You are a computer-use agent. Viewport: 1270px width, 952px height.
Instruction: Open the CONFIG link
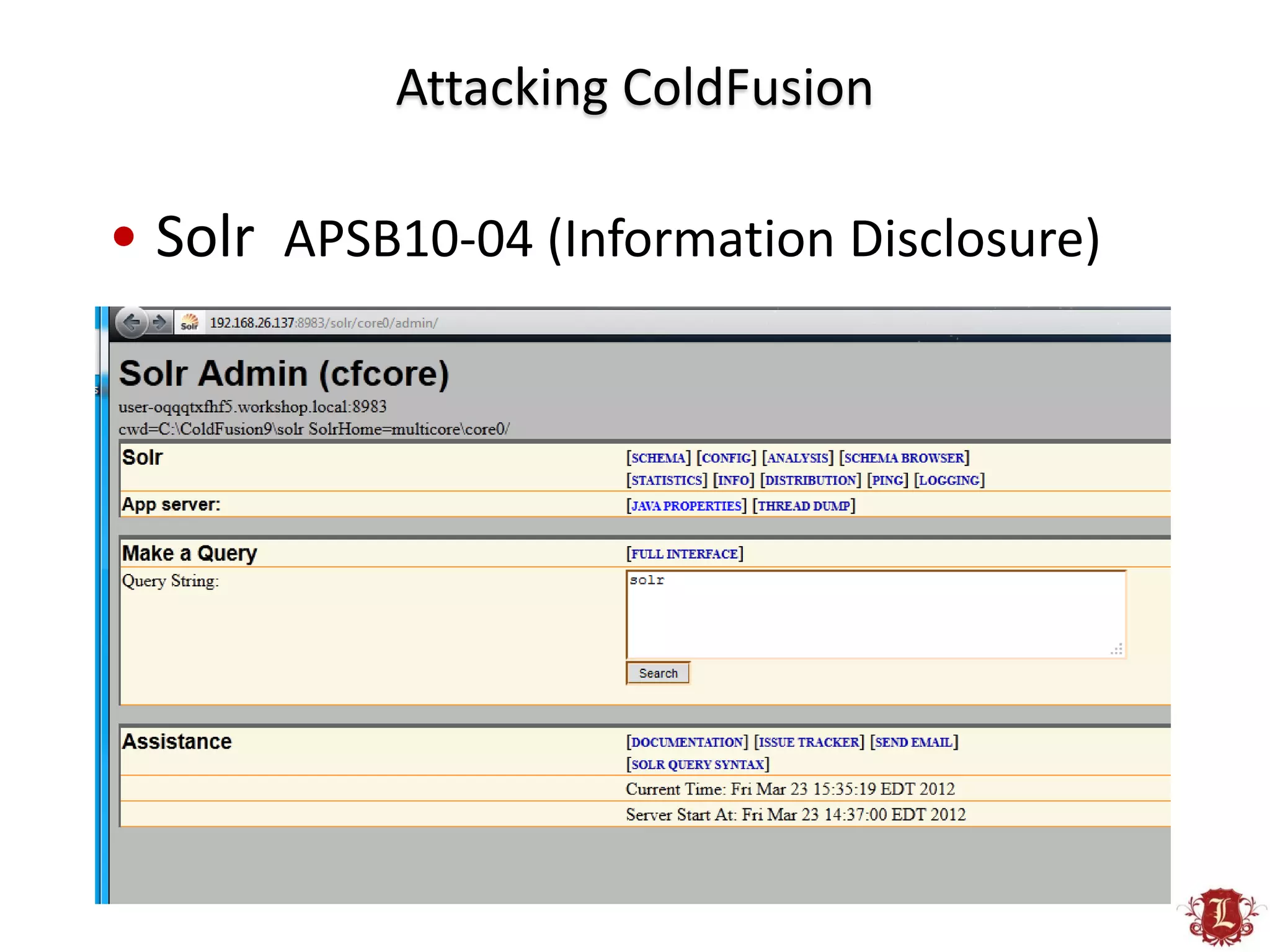click(726, 458)
